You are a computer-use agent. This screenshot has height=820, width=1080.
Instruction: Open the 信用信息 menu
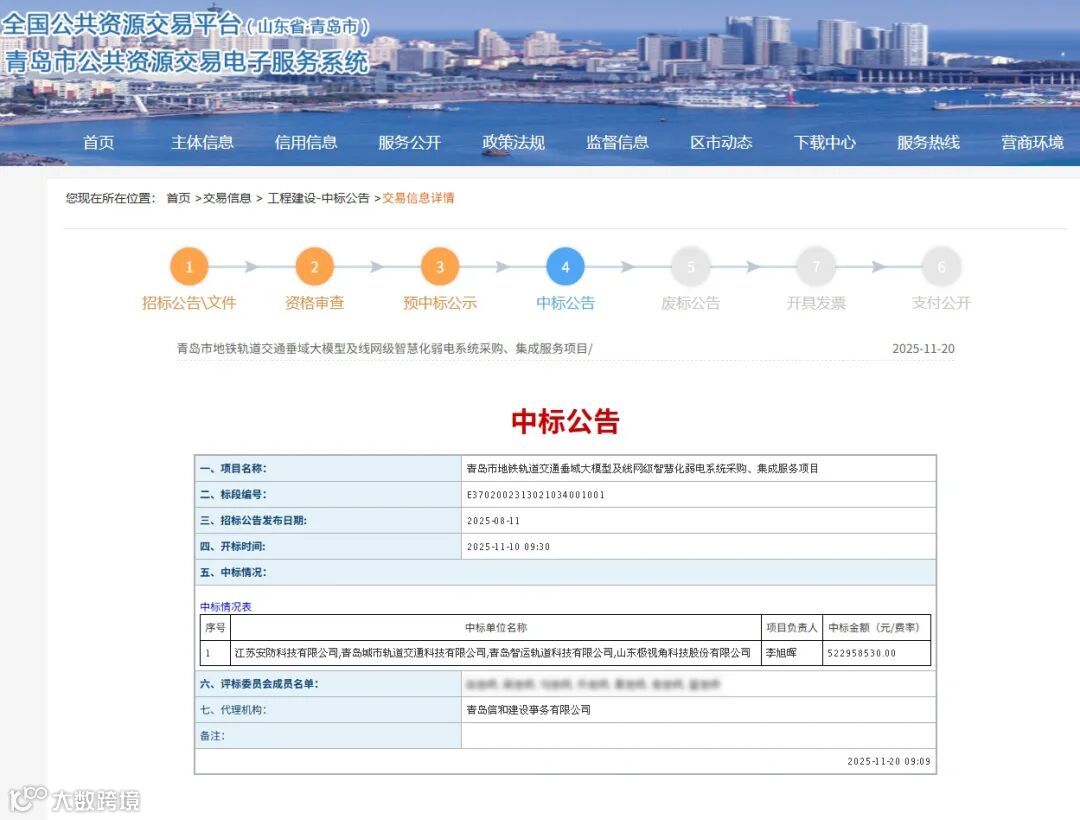[x=305, y=142]
